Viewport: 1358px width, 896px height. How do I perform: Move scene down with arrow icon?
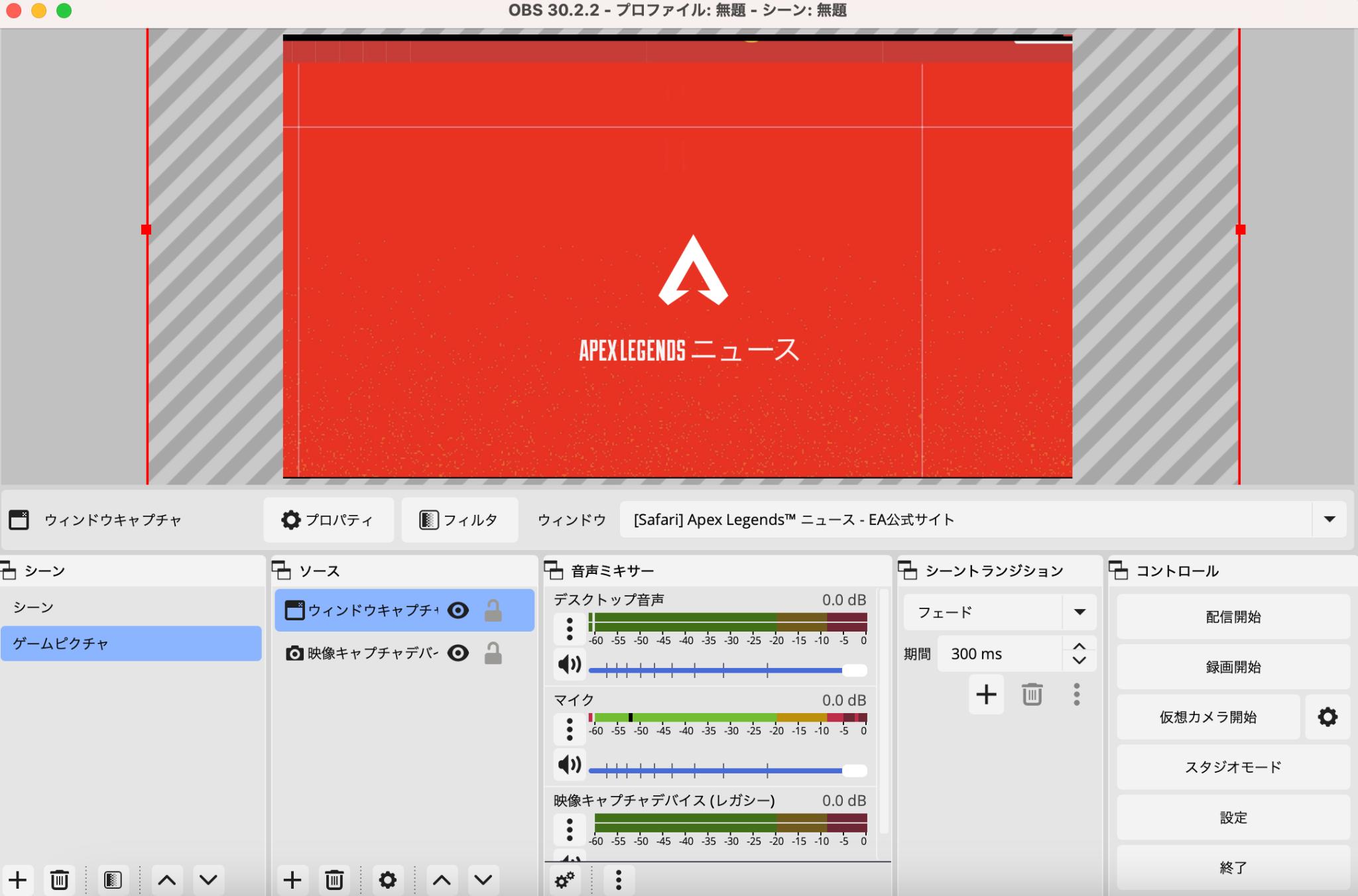tap(208, 880)
